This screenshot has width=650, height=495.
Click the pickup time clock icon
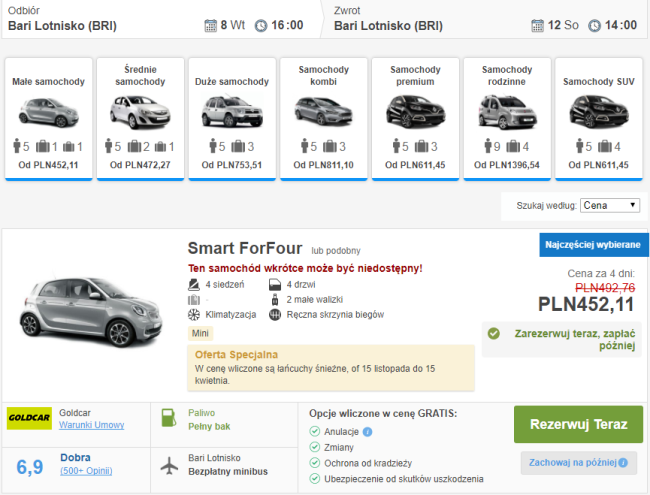(261, 26)
